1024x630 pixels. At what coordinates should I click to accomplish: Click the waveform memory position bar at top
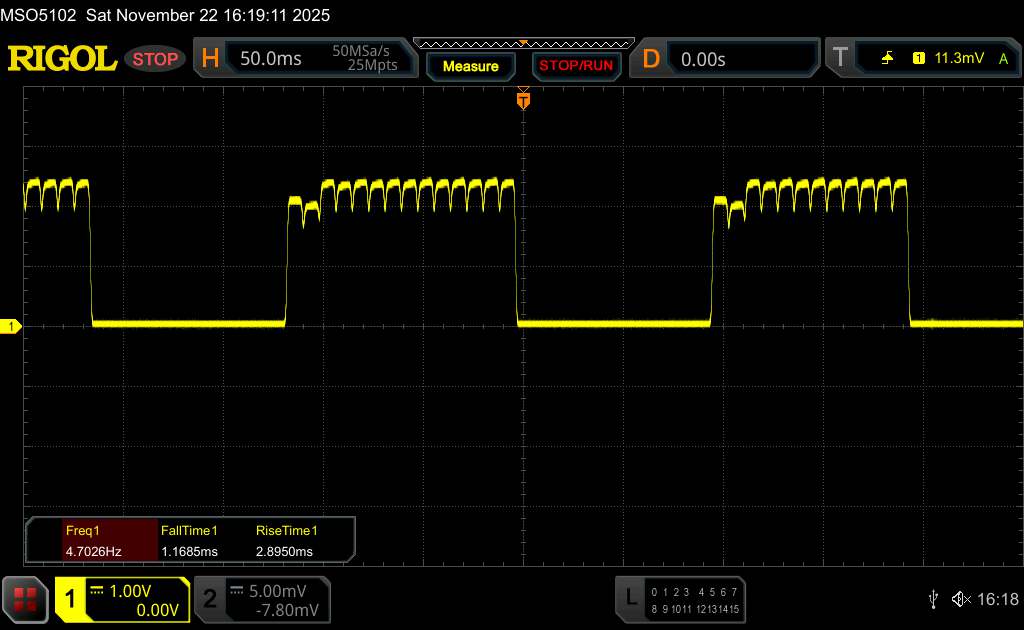click(522, 44)
